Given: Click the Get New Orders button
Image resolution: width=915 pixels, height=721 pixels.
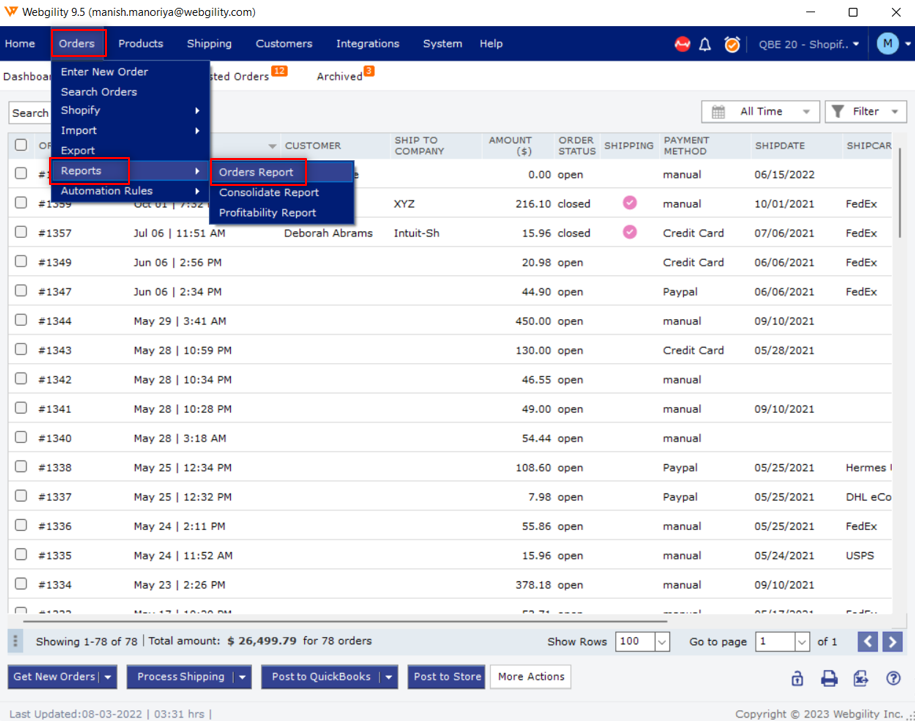Looking at the screenshot, I should pyautogui.click(x=54, y=677).
